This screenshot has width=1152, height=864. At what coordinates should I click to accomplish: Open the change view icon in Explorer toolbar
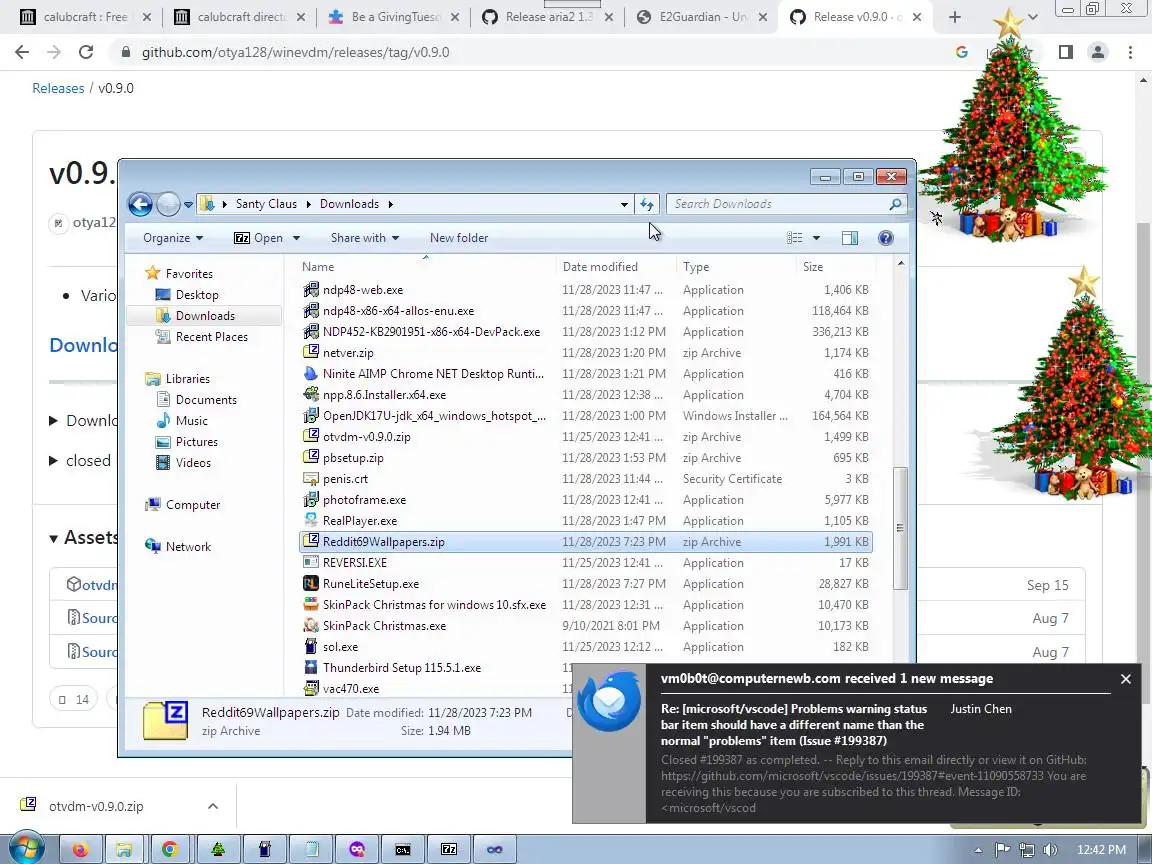pos(794,238)
